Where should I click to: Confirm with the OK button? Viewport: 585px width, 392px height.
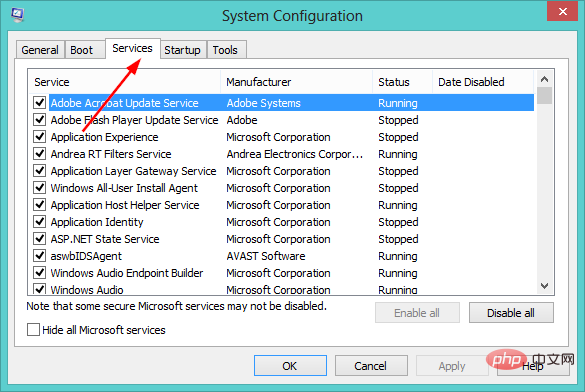point(290,366)
